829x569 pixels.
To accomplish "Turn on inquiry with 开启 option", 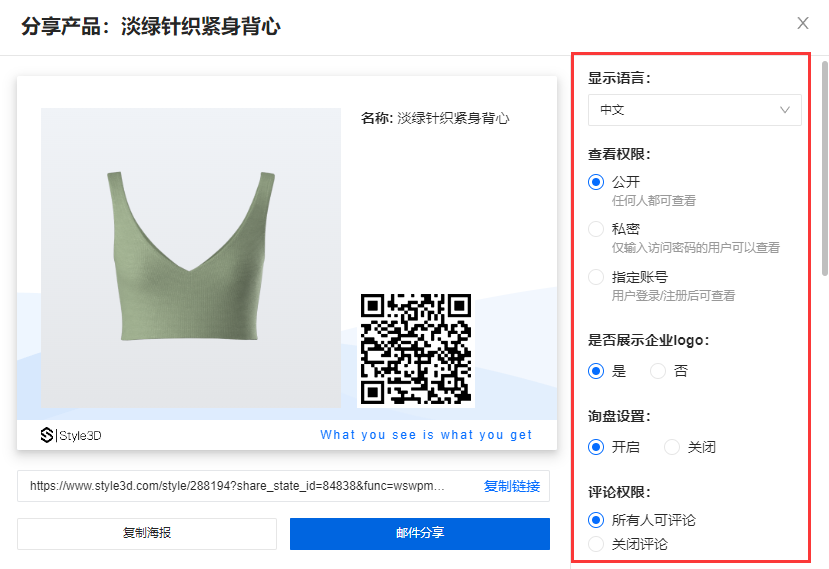I will click(x=597, y=447).
